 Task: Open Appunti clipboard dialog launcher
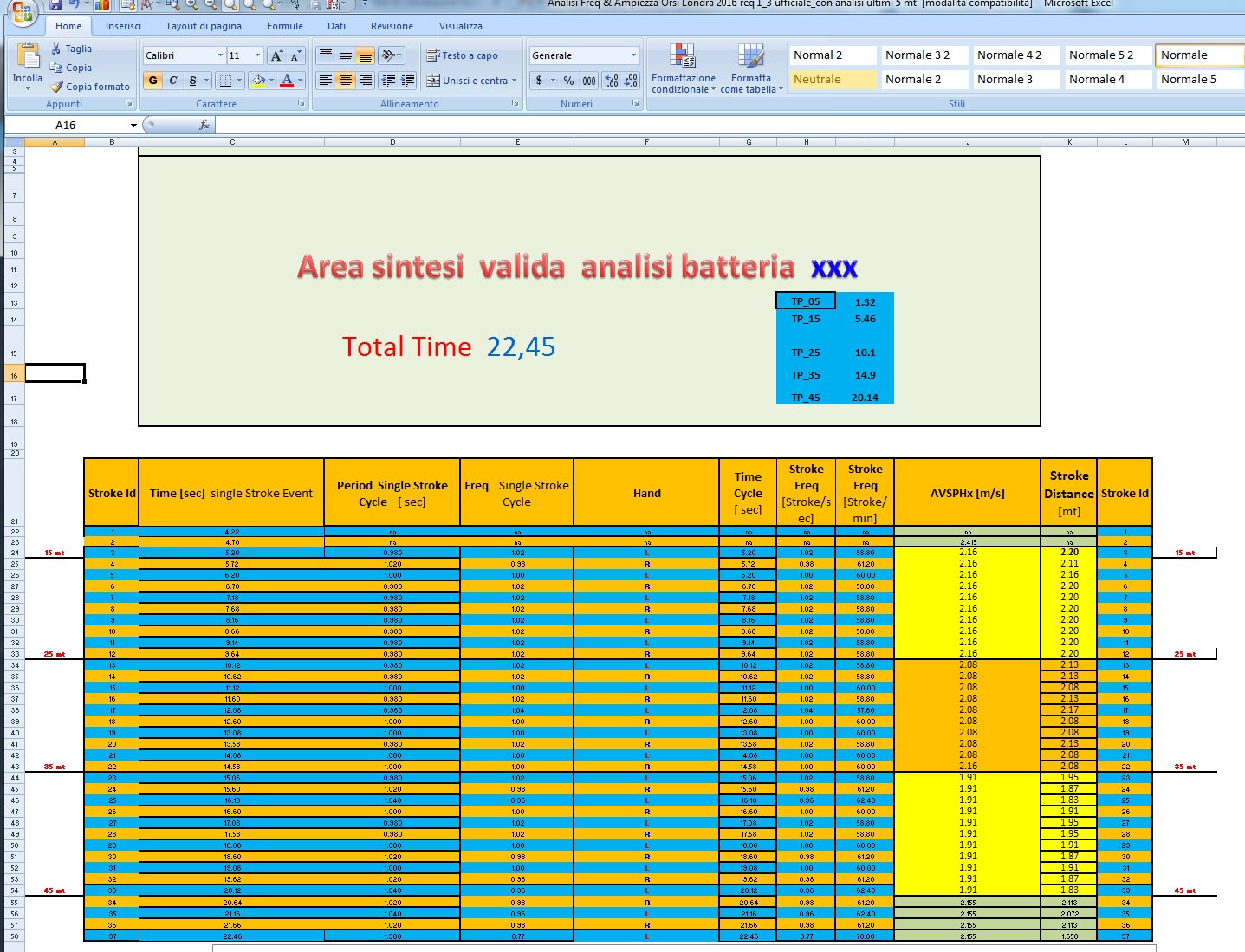point(129,104)
